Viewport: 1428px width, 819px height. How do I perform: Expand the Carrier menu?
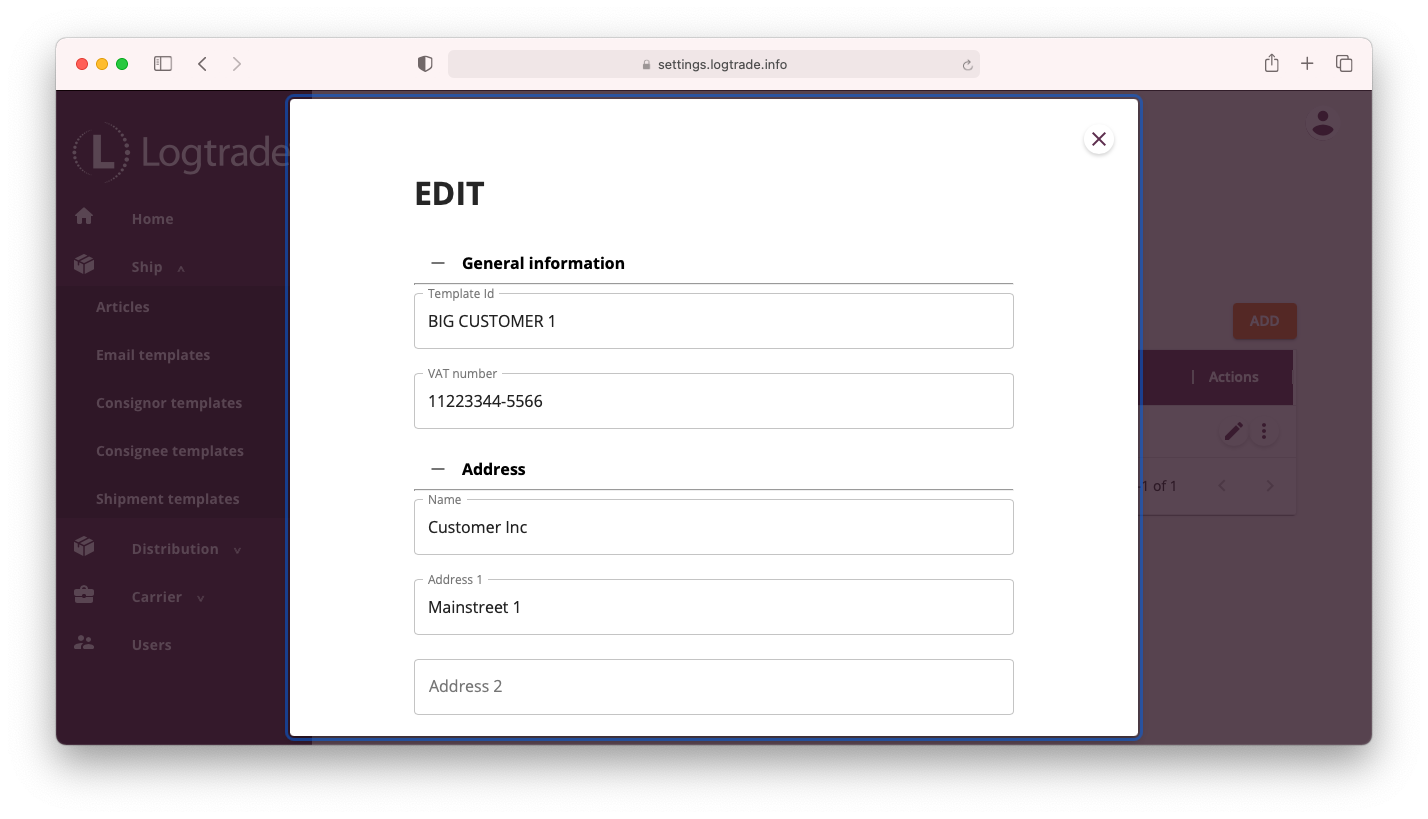point(168,597)
